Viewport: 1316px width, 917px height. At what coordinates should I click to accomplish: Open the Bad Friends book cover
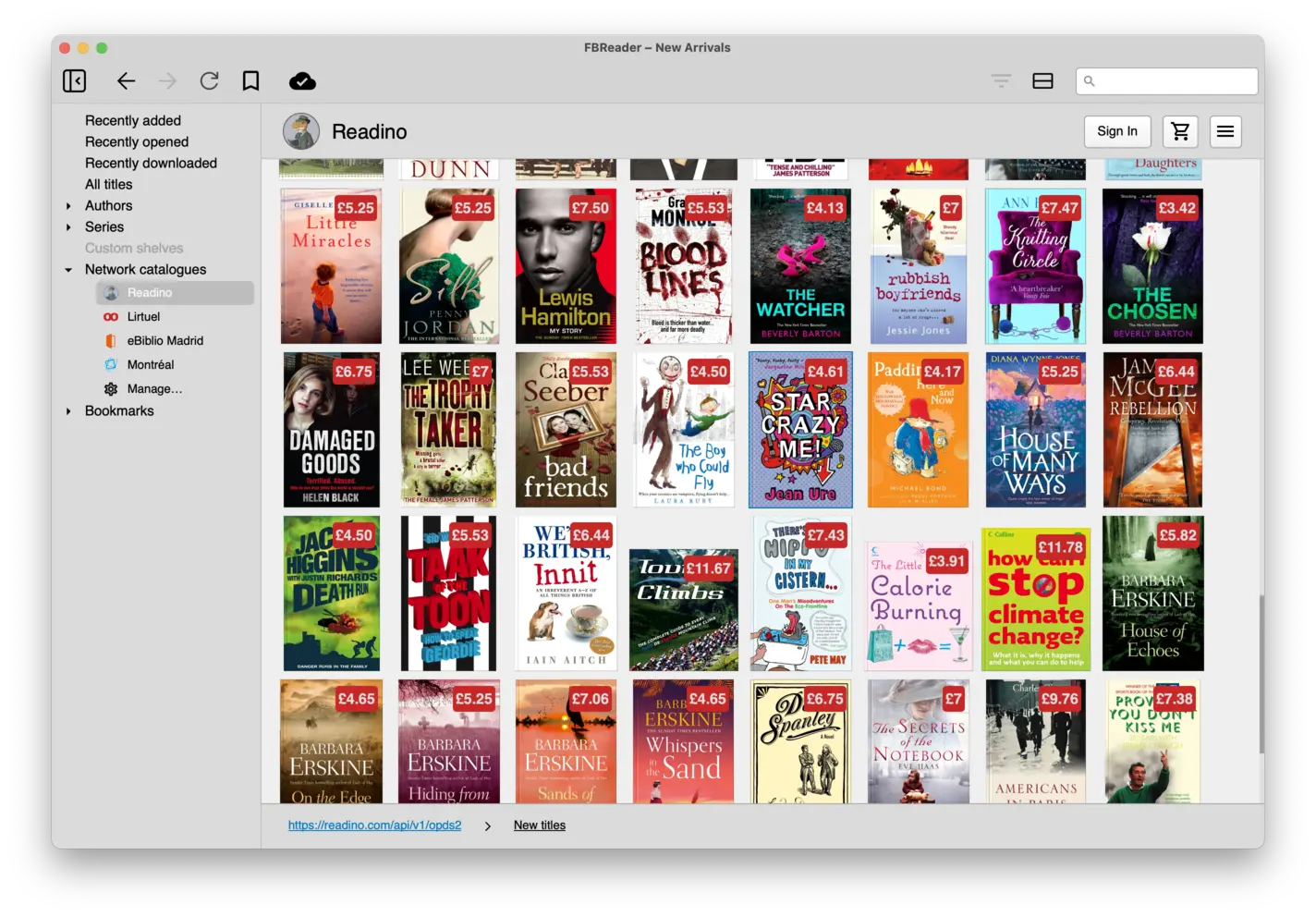pos(566,430)
